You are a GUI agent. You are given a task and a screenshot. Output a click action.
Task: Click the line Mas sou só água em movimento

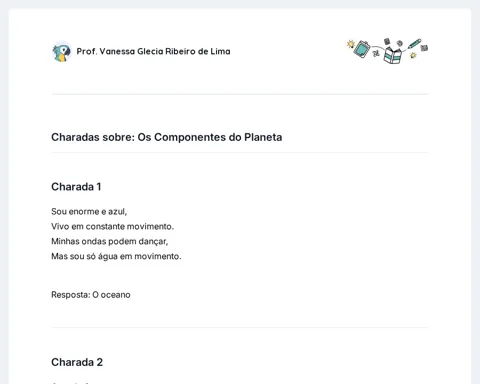click(x=116, y=256)
